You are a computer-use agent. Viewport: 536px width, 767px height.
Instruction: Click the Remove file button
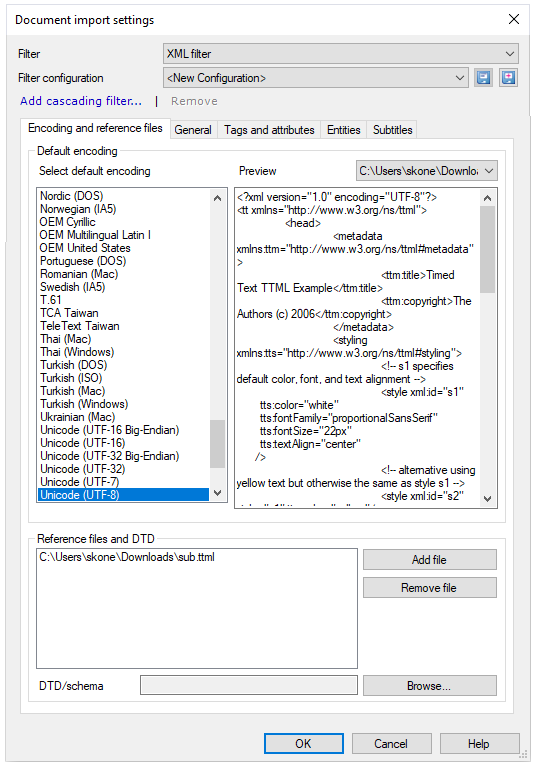(429, 587)
